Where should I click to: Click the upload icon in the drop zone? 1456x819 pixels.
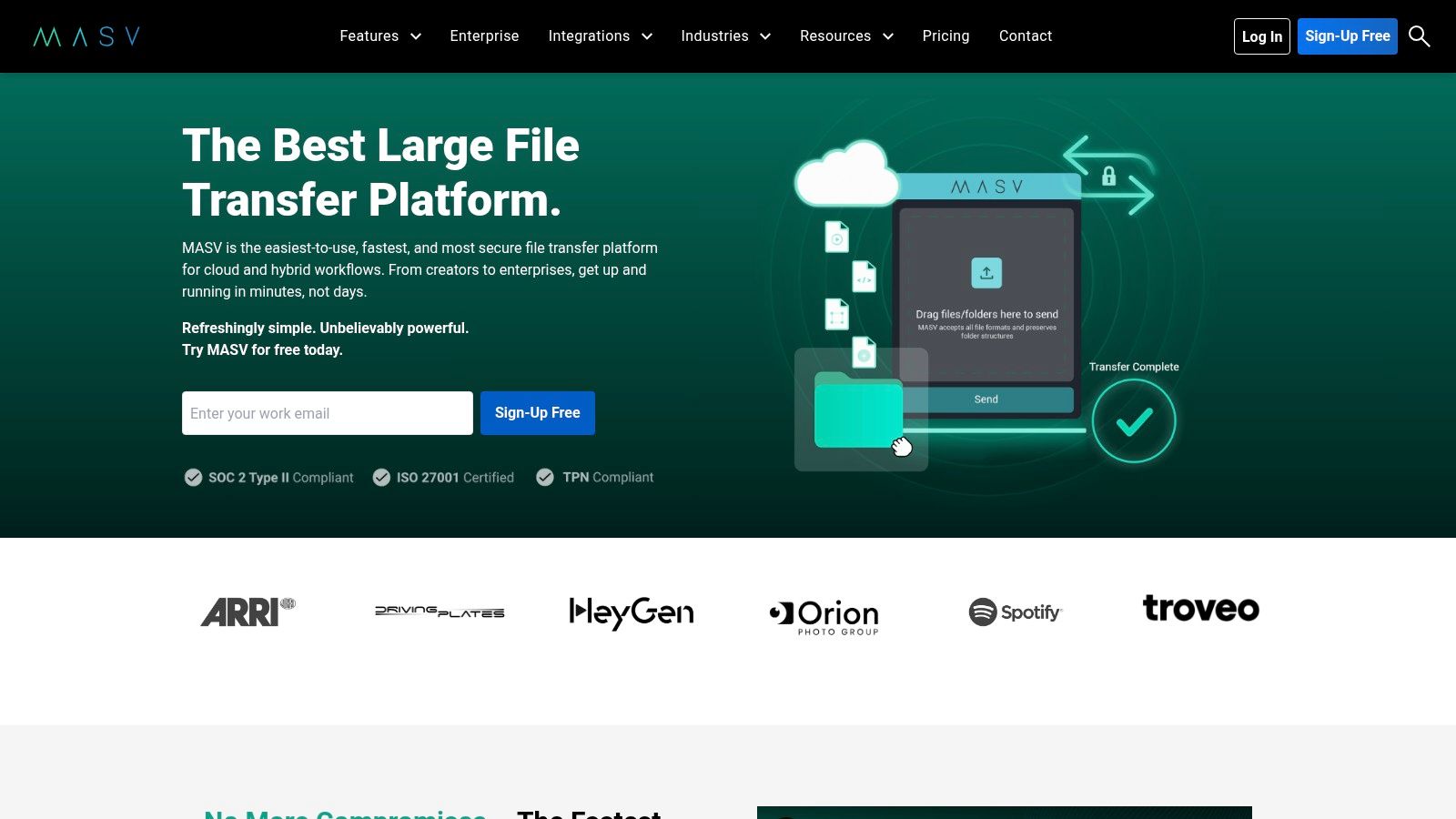tap(986, 273)
